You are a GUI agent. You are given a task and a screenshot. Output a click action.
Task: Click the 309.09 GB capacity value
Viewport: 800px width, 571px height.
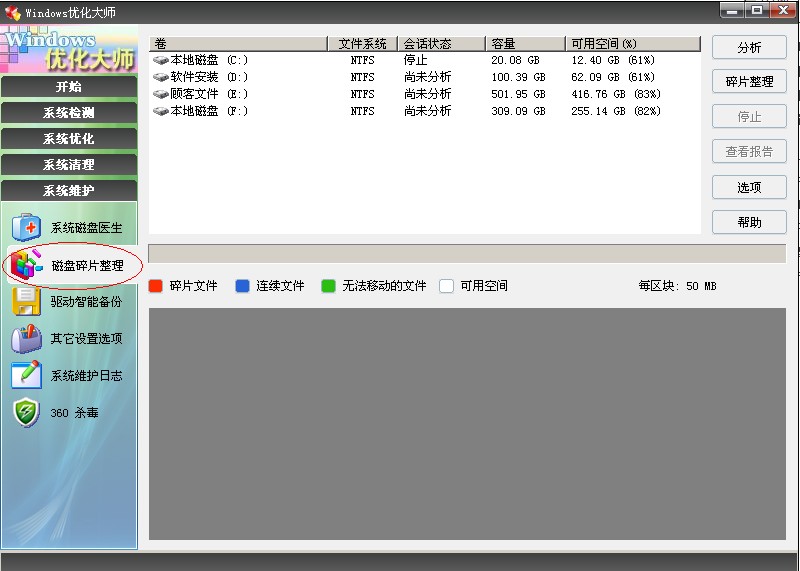coord(518,111)
